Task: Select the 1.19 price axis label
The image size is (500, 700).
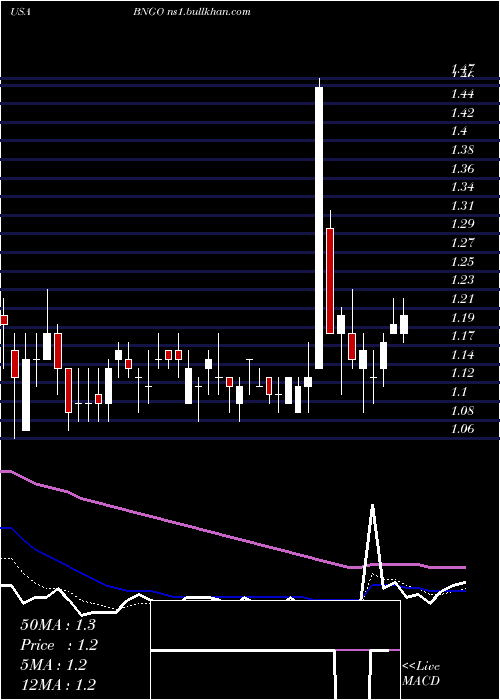Action: [x=462, y=317]
